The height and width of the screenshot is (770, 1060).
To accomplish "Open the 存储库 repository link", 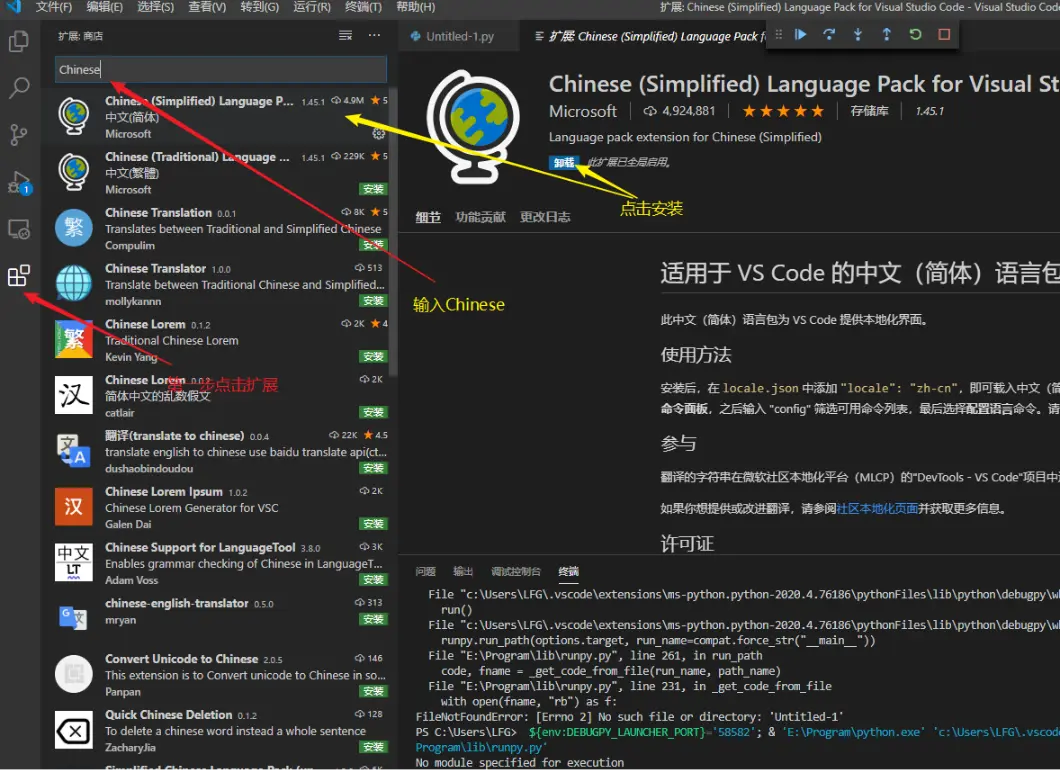I will click(869, 111).
